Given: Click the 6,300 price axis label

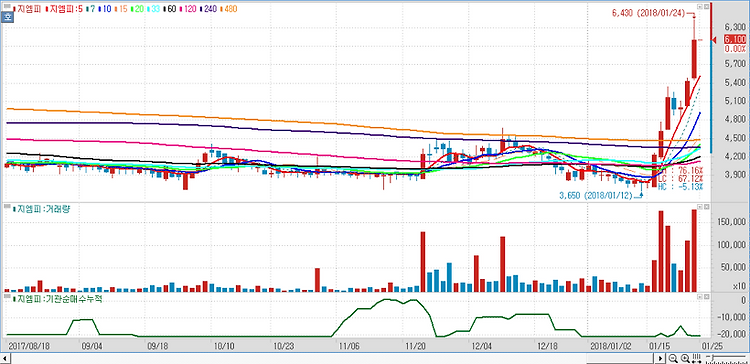Looking at the screenshot, I should click(736, 26).
